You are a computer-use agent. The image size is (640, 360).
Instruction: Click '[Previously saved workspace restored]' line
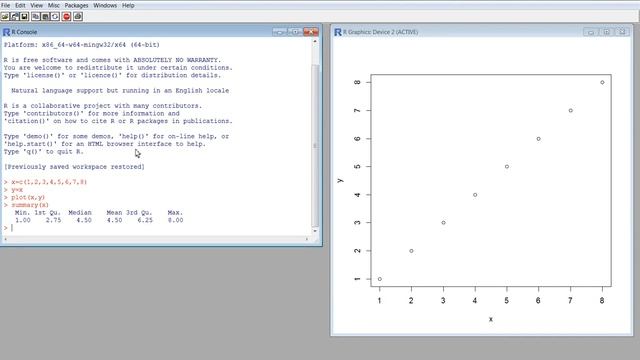click(x=74, y=167)
